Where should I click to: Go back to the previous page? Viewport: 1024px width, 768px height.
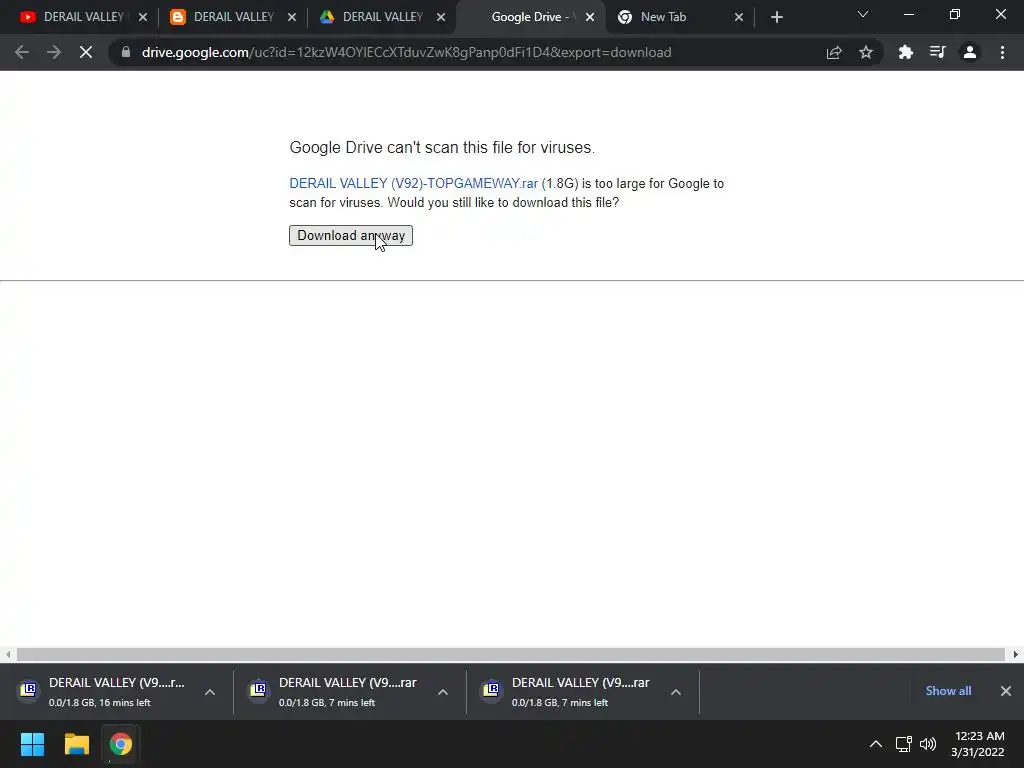tap(22, 52)
